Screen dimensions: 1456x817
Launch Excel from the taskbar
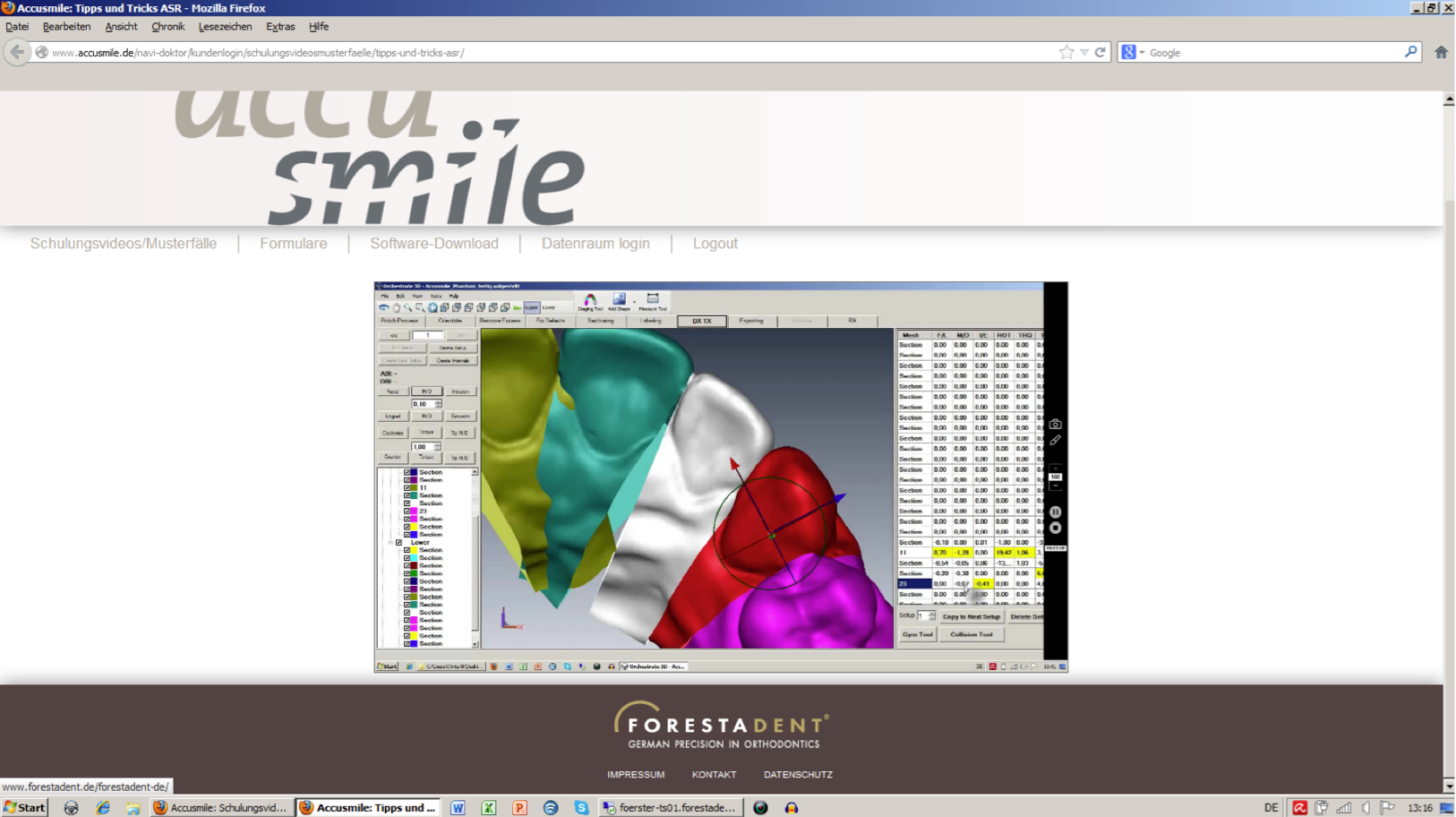point(489,808)
